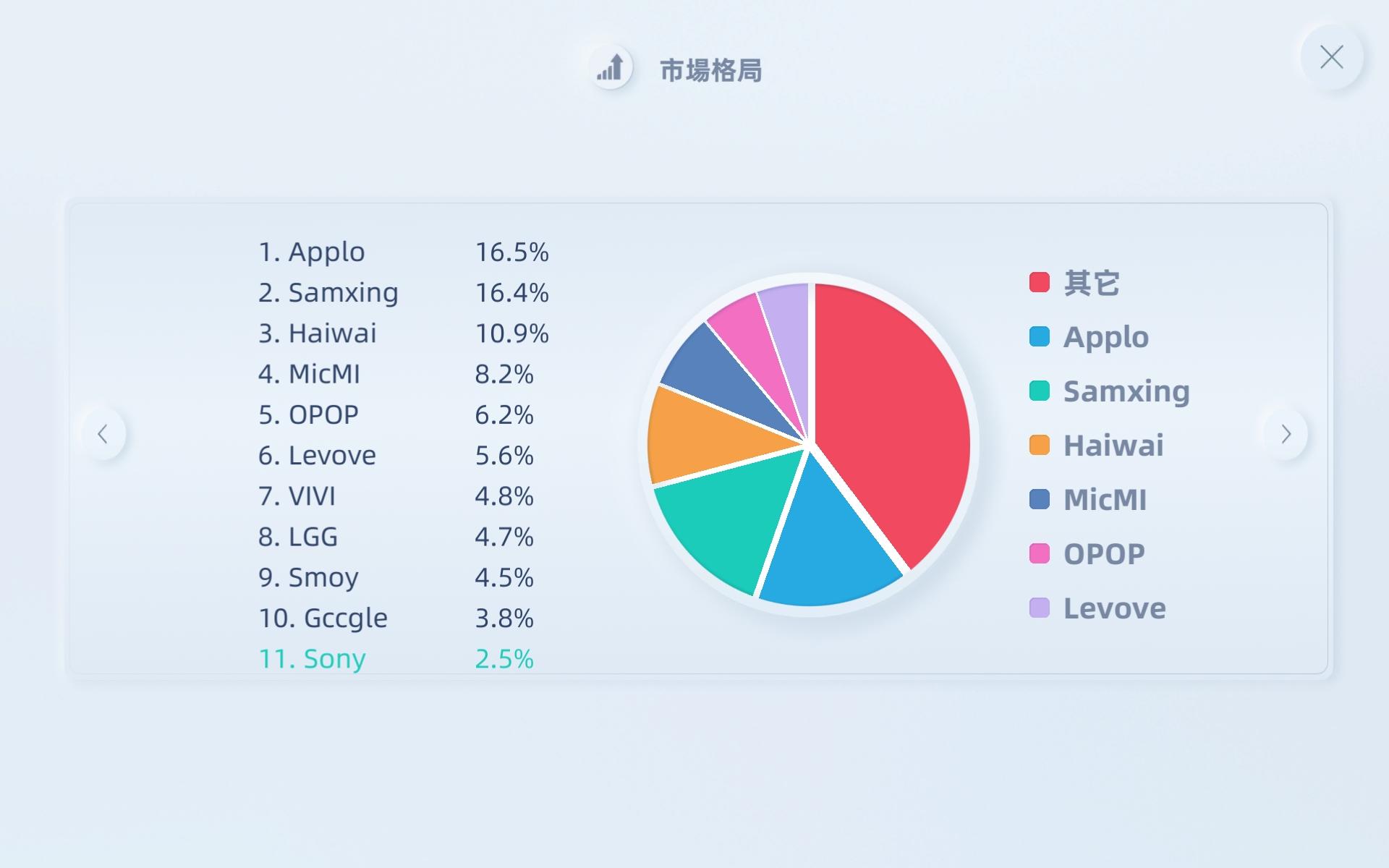The width and height of the screenshot is (1389, 868).
Task: Click the bar chart icon beside the title
Action: click(x=611, y=67)
